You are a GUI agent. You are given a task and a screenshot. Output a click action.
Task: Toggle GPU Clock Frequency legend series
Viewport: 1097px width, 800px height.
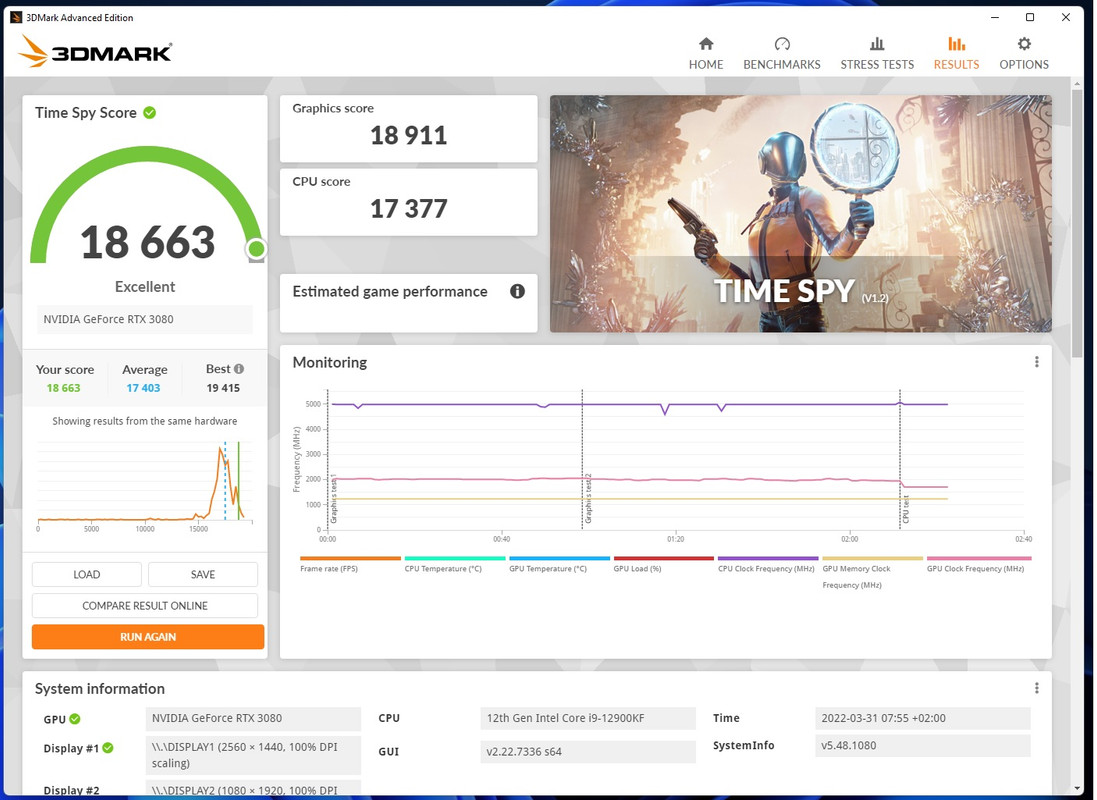[978, 565]
